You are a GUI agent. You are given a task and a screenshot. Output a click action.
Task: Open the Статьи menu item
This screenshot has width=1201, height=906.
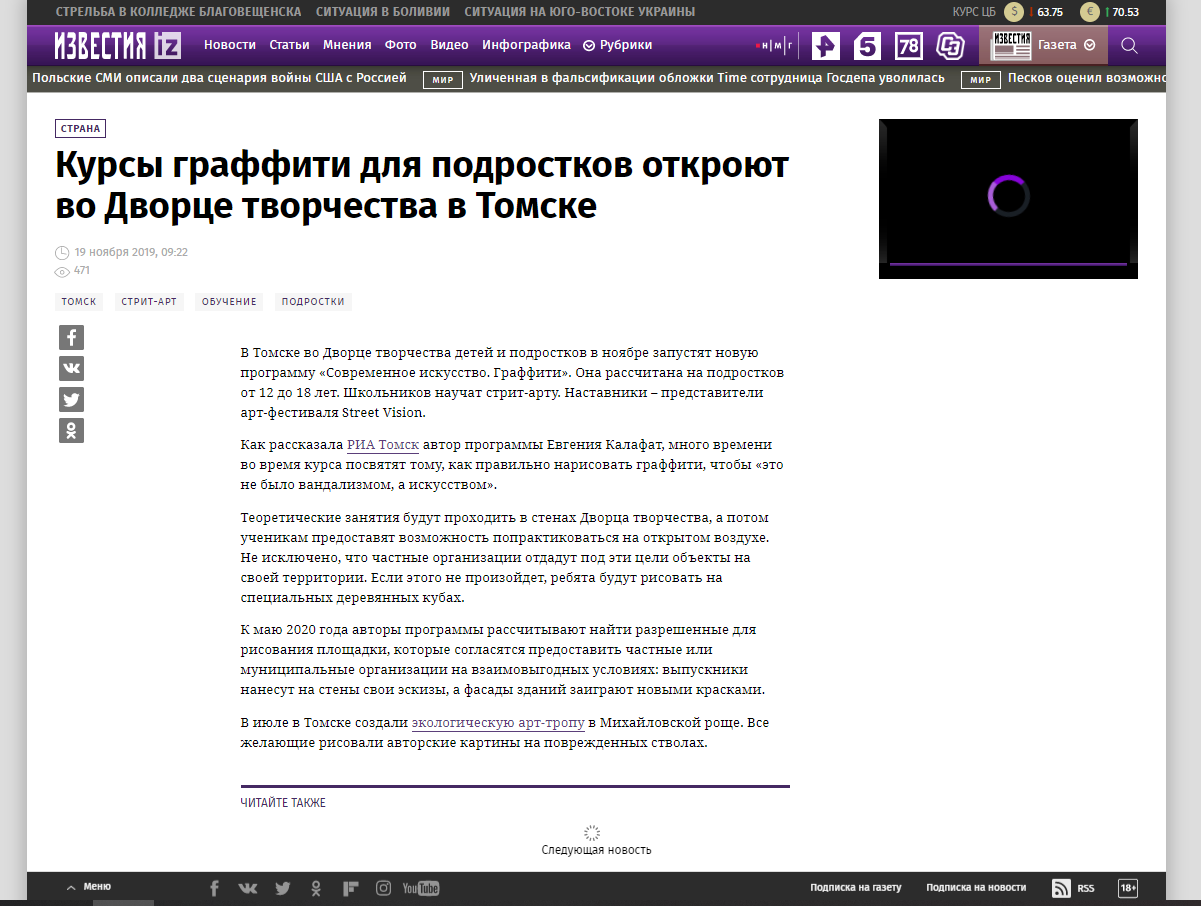[x=290, y=45]
